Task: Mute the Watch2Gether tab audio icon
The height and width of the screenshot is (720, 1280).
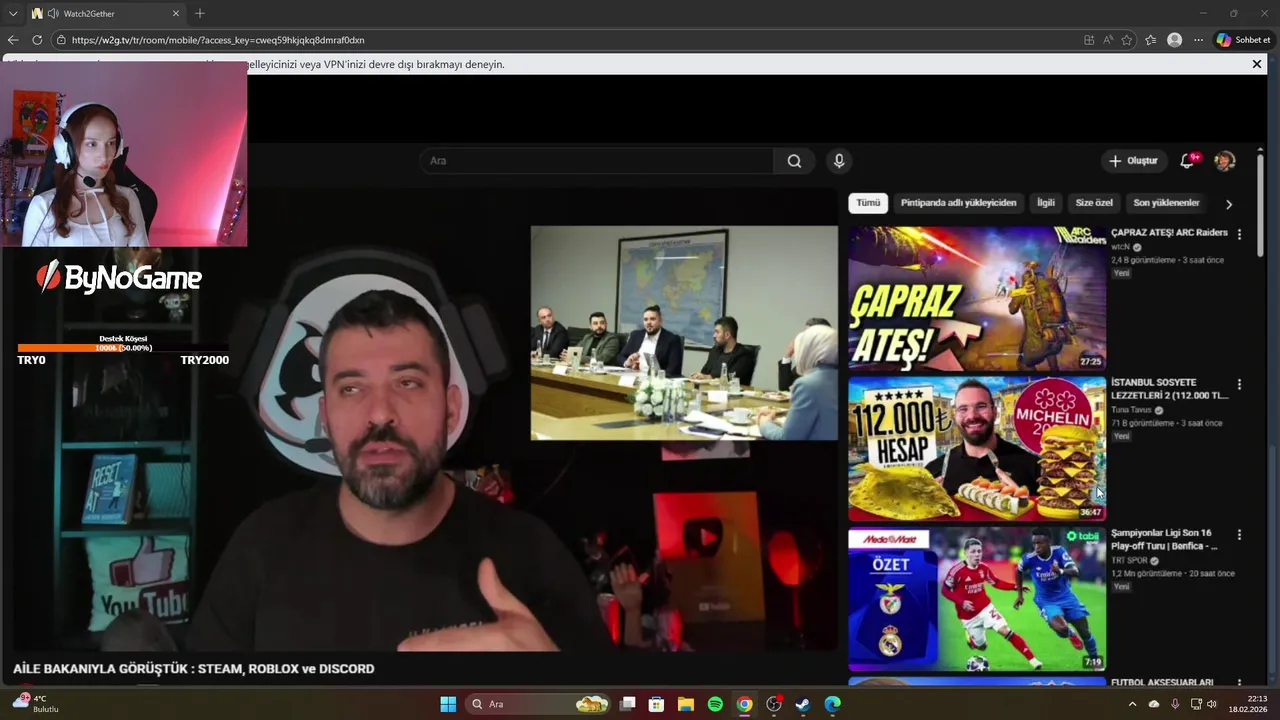Action: click(x=52, y=14)
